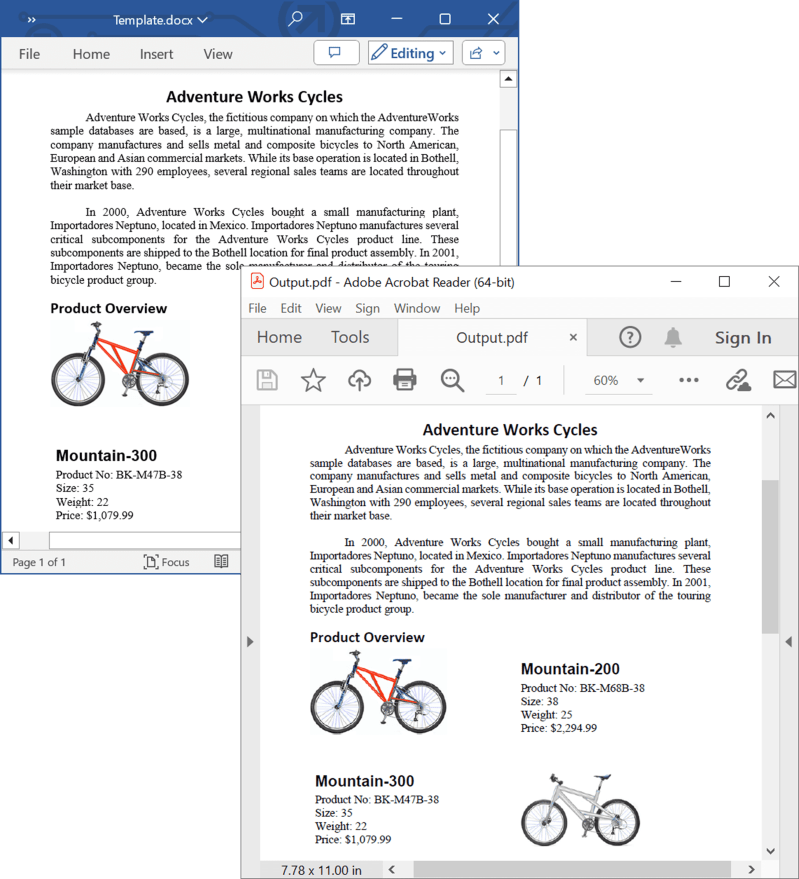Viewport: 799px width, 879px height.
Task: Click the email envelope icon in Acrobat
Action: 784,380
